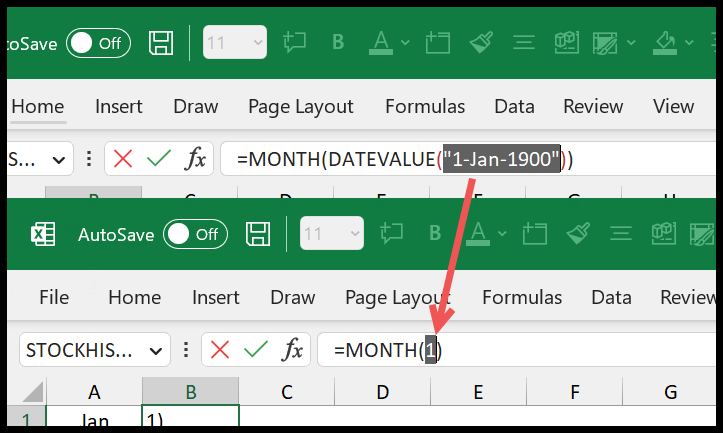Open Data tab in the =MONTH(1) window

611,297
